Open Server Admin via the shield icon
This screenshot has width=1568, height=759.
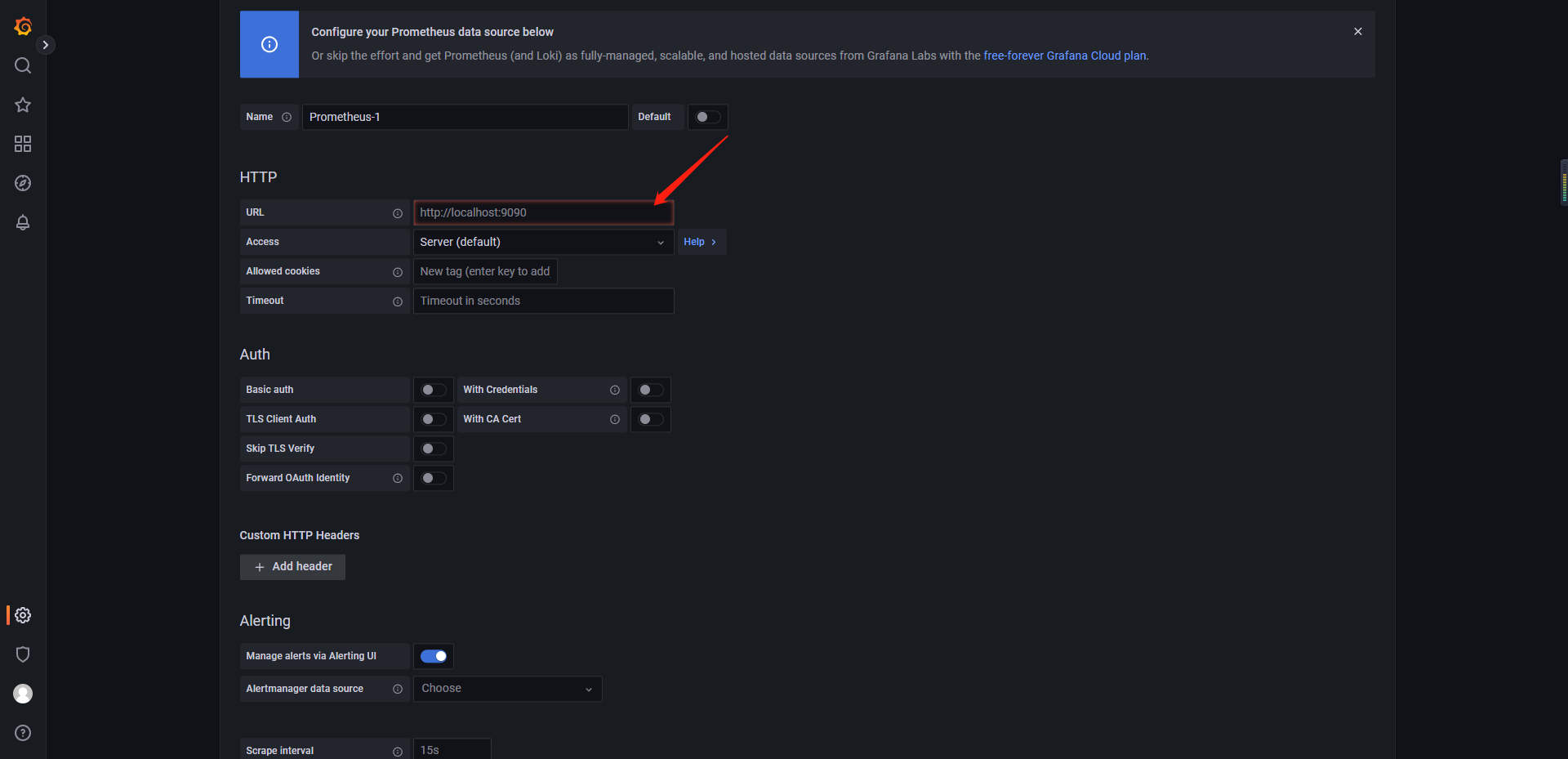(22, 654)
